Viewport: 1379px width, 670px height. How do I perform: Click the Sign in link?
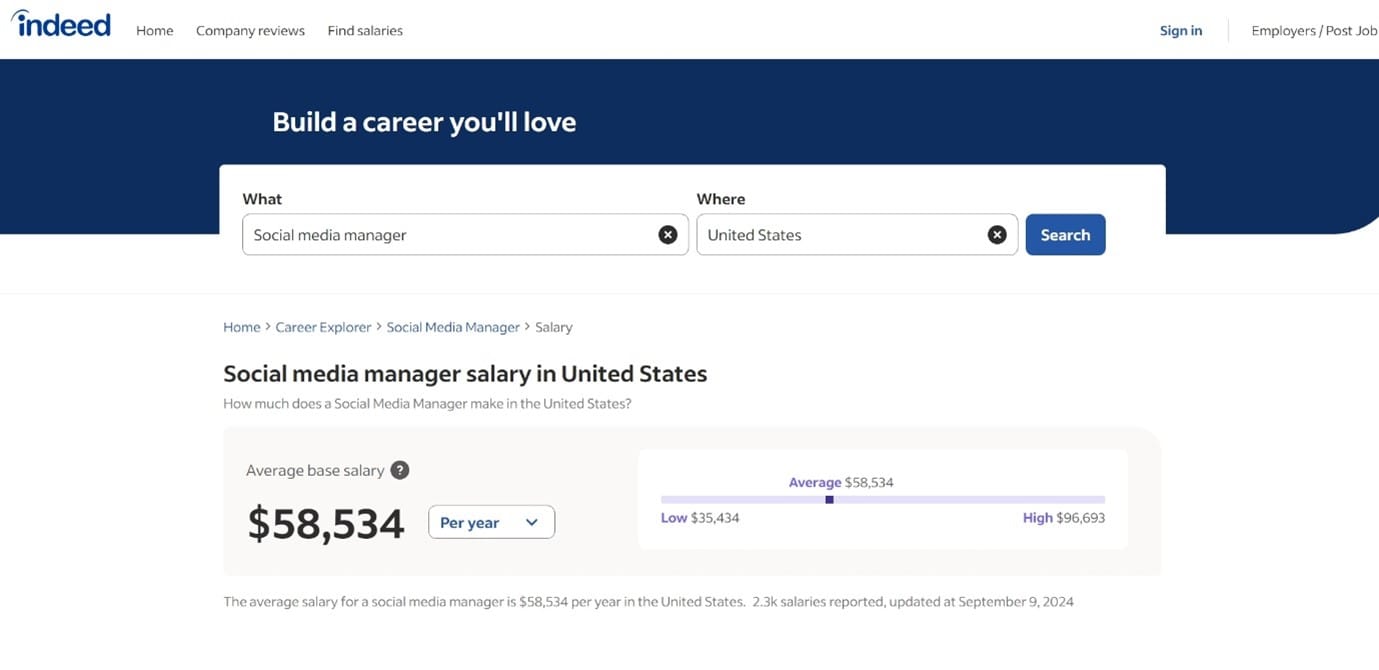(1181, 31)
